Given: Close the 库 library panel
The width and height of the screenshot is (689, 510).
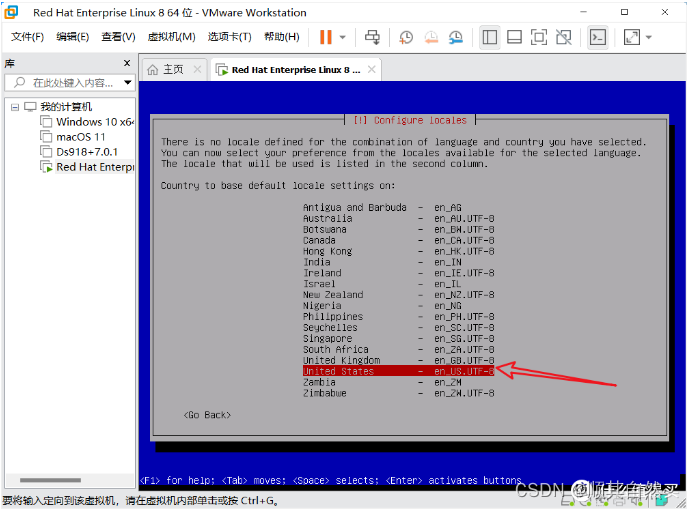Looking at the screenshot, I should [x=127, y=63].
